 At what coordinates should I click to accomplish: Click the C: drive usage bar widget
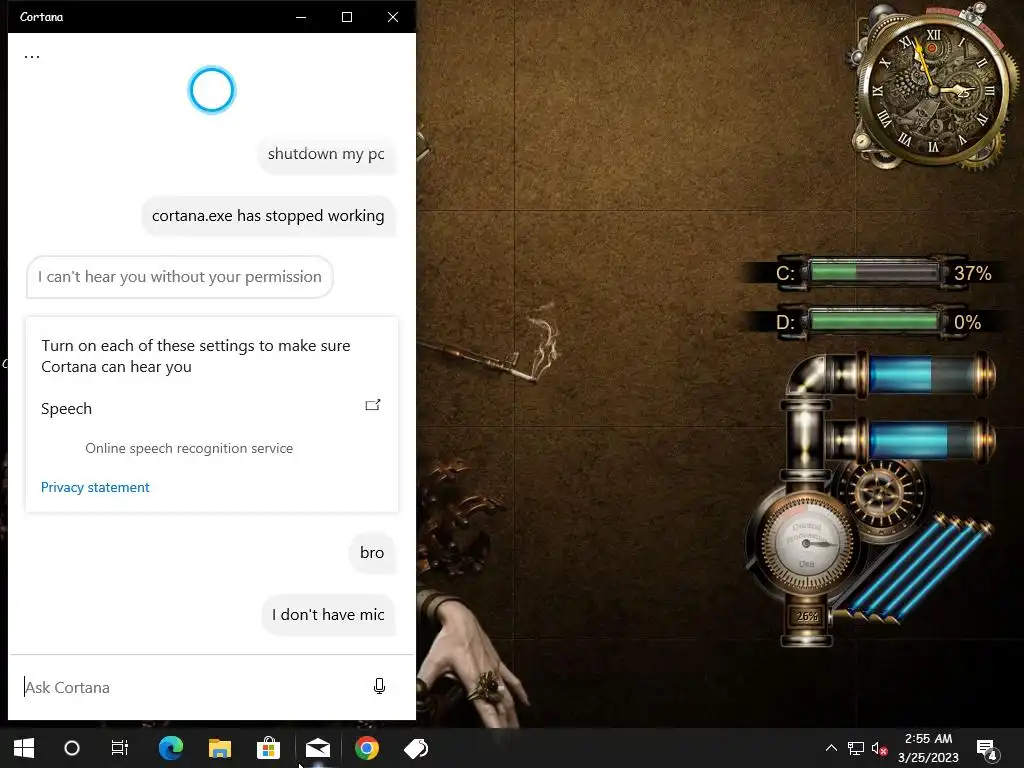[x=874, y=272]
